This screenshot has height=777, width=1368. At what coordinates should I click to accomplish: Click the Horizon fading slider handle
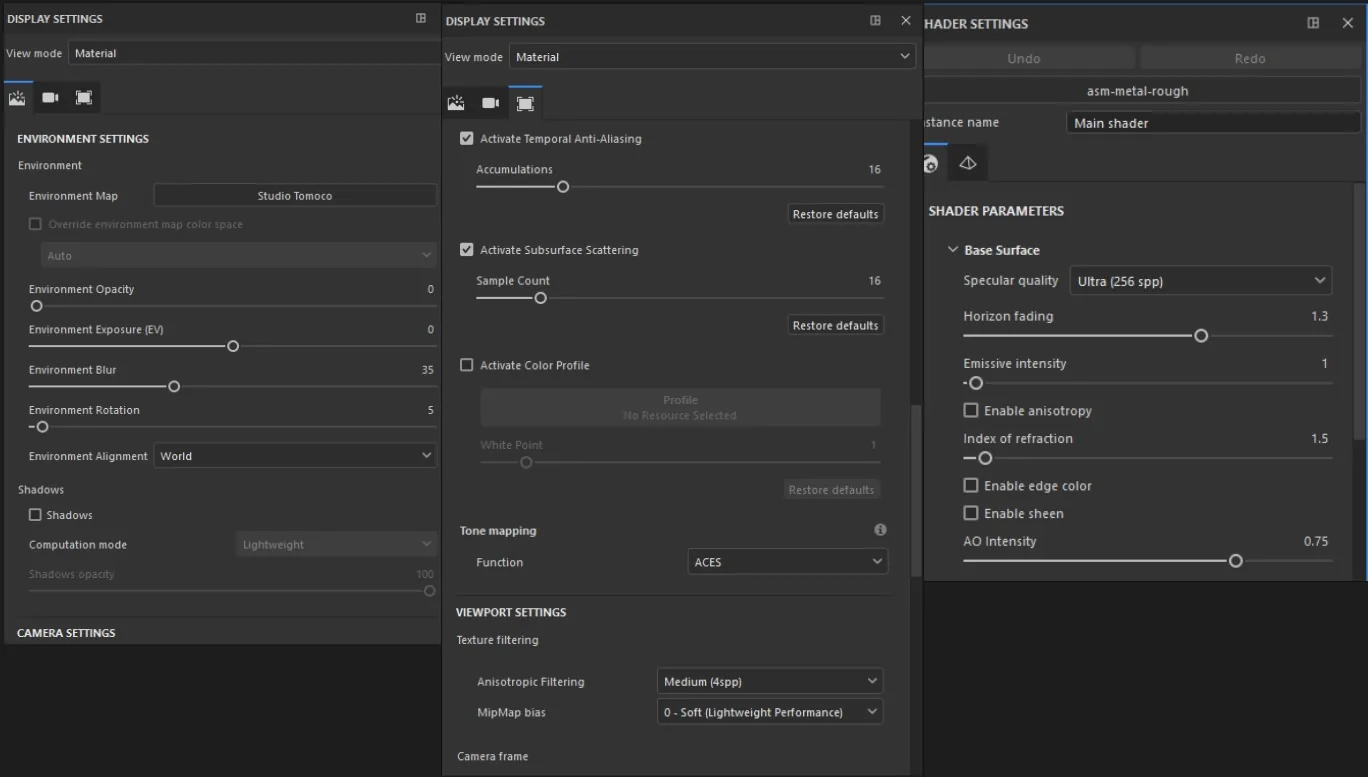pyautogui.click(x=1201, y=336)
